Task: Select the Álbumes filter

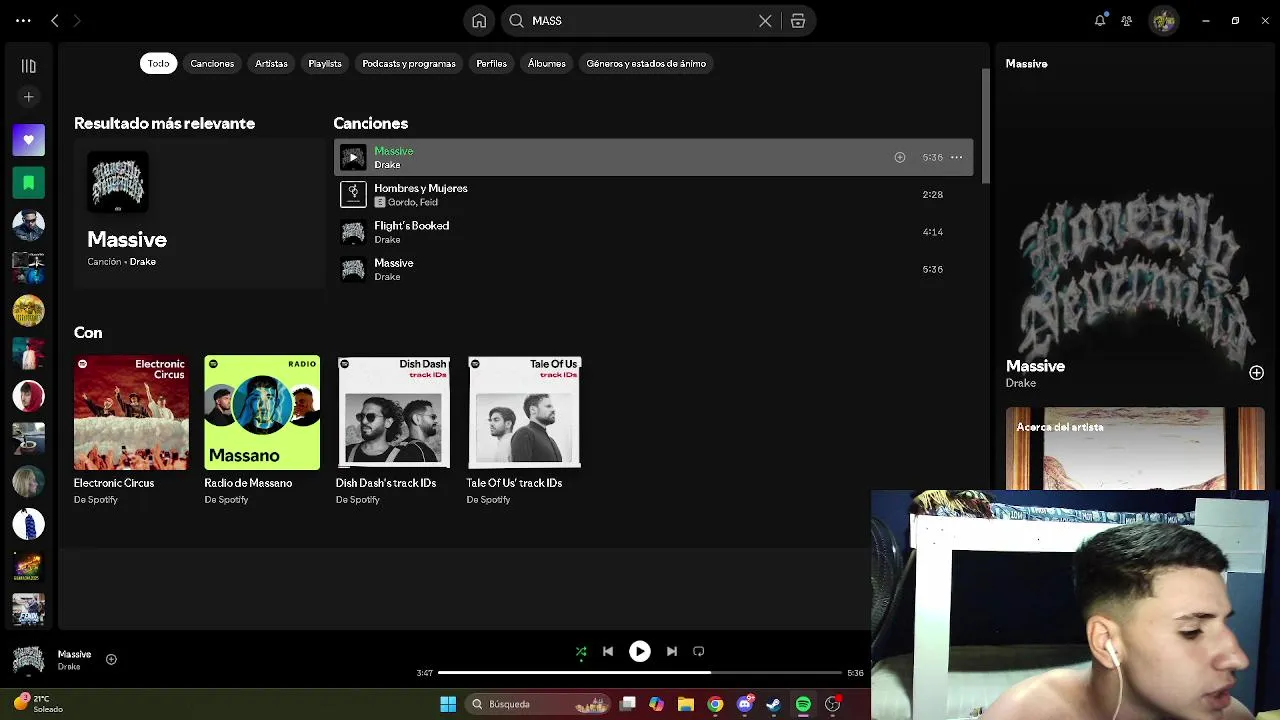Action: 546,63
